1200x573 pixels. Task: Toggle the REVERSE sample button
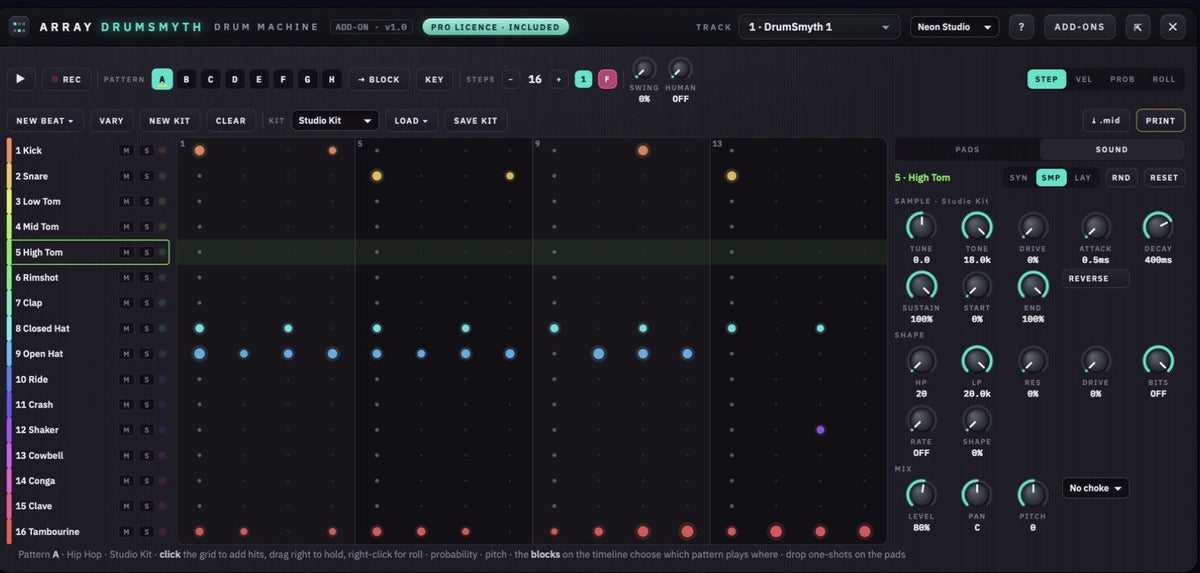coord(1095,278)
